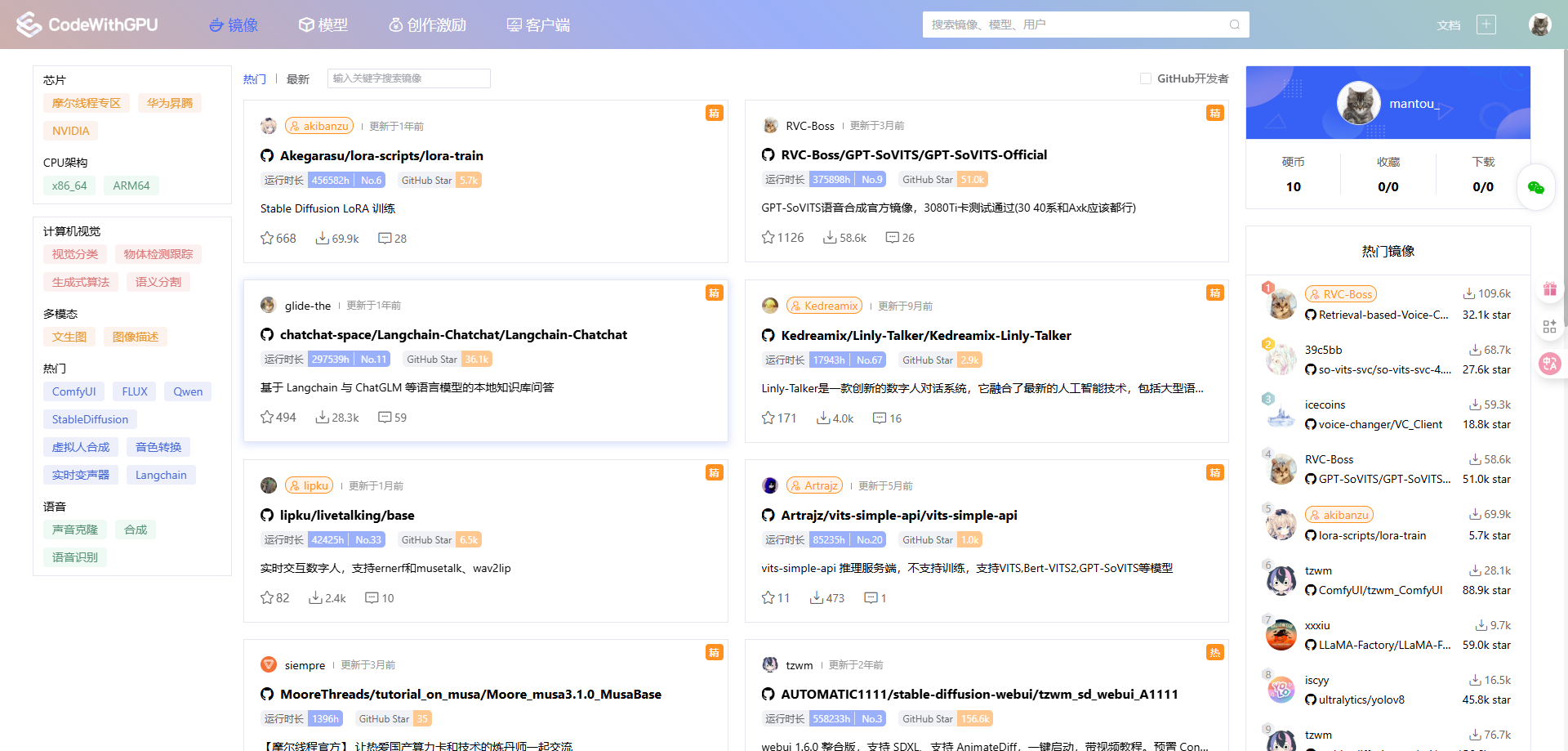
Task: Open the 模型 nav tab
Action: [323, 25]
